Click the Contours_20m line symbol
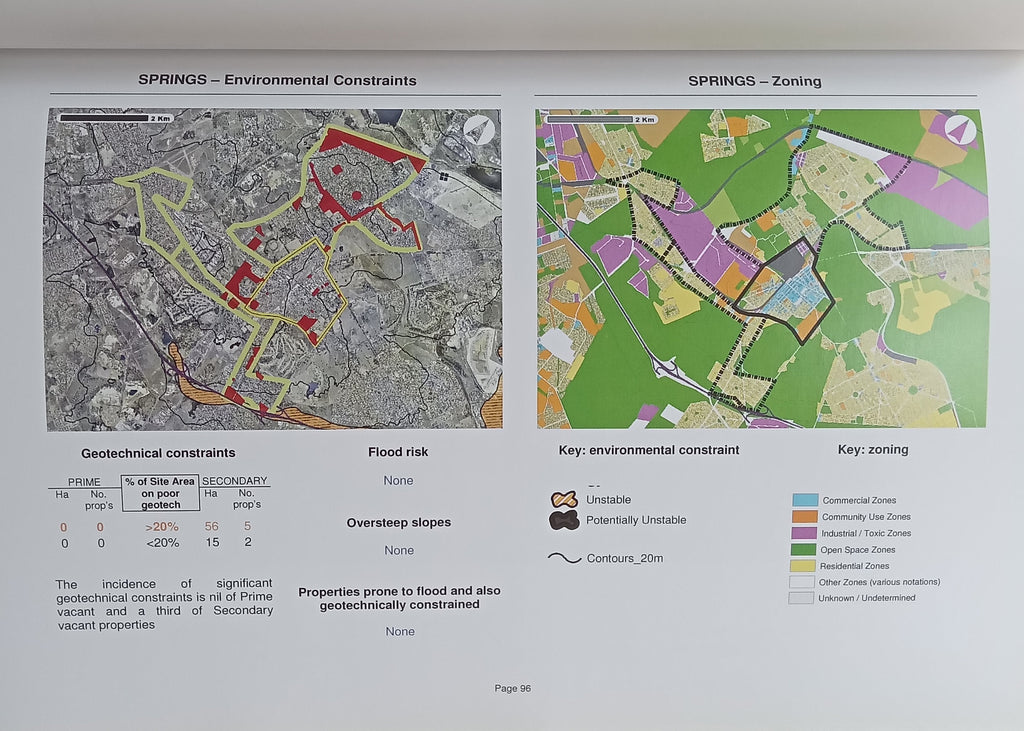 565,558
